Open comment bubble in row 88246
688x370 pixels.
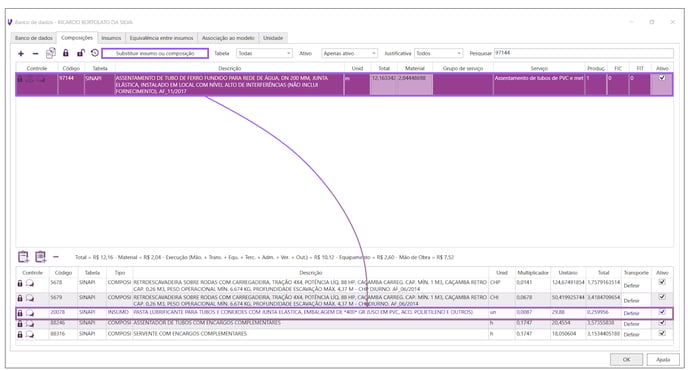30,323
